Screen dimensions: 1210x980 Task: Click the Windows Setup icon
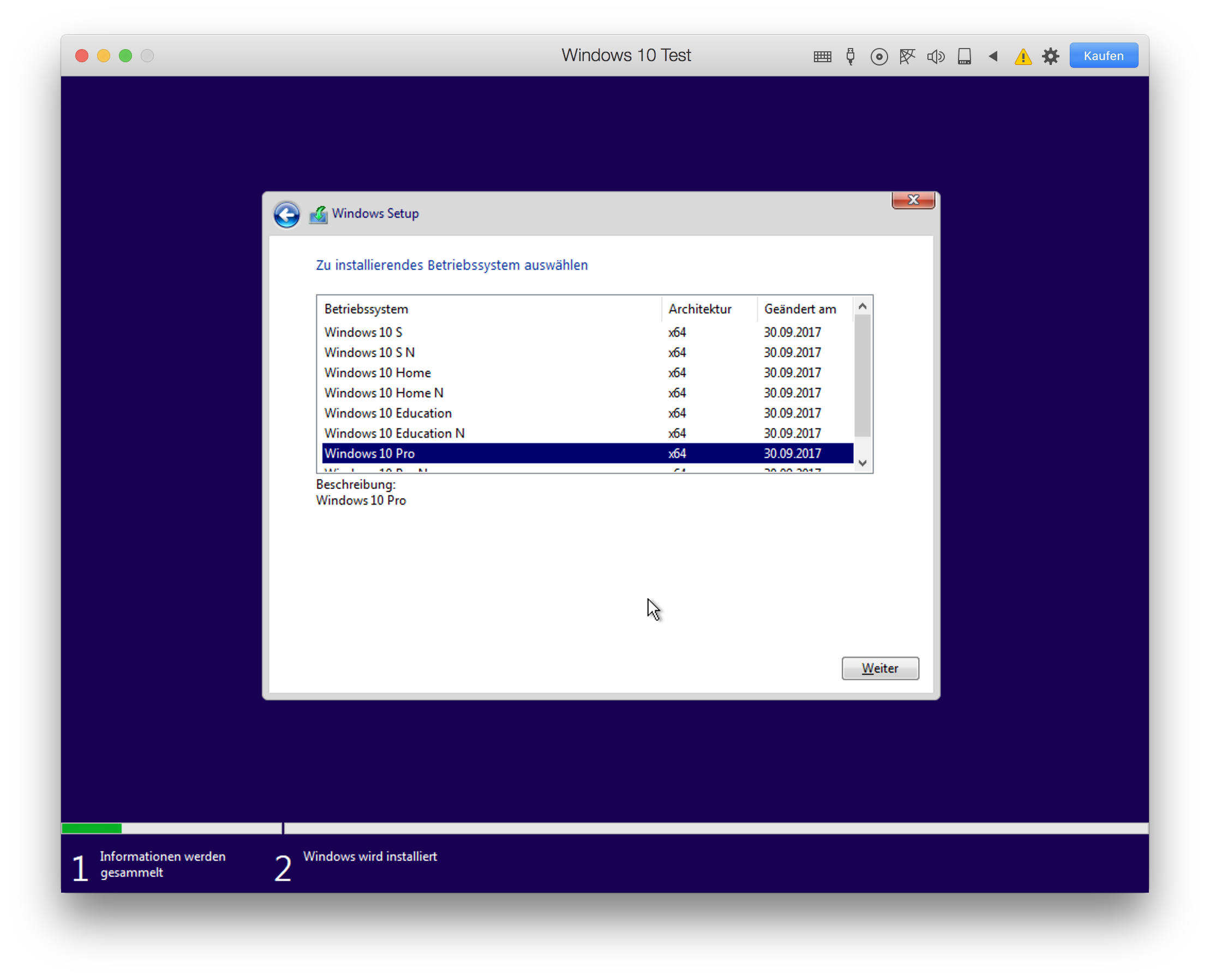318,214
